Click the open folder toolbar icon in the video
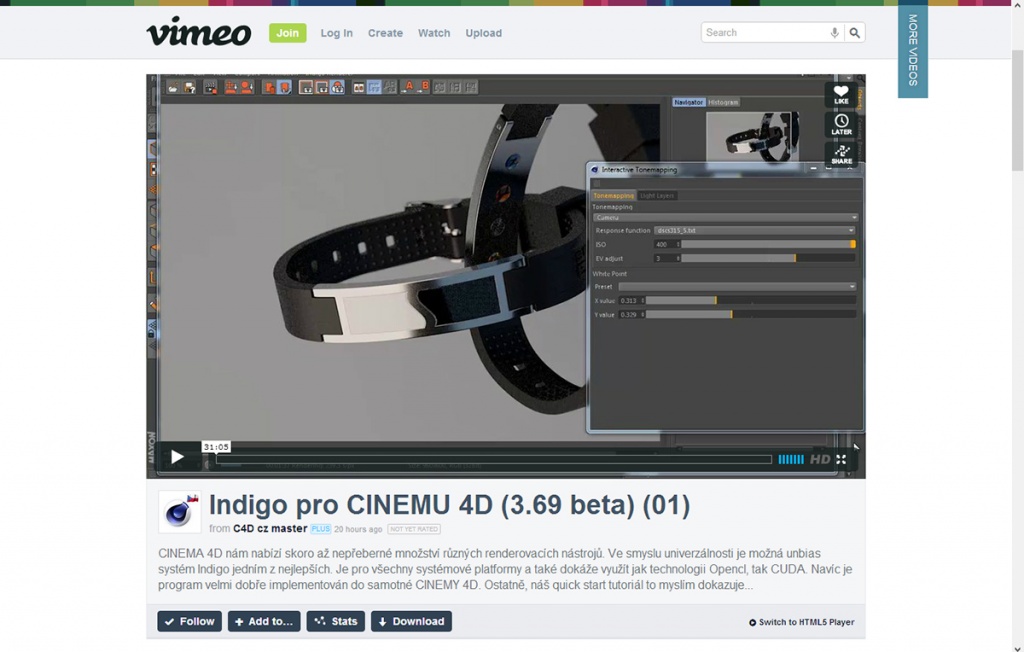Screen dimensions: 1024x652 172,87
